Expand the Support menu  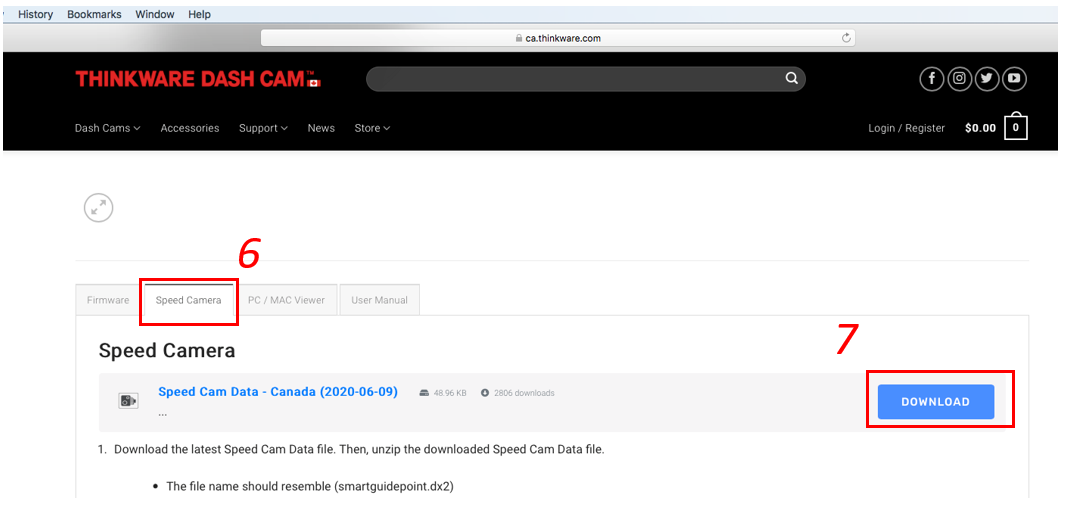[263, 128]
